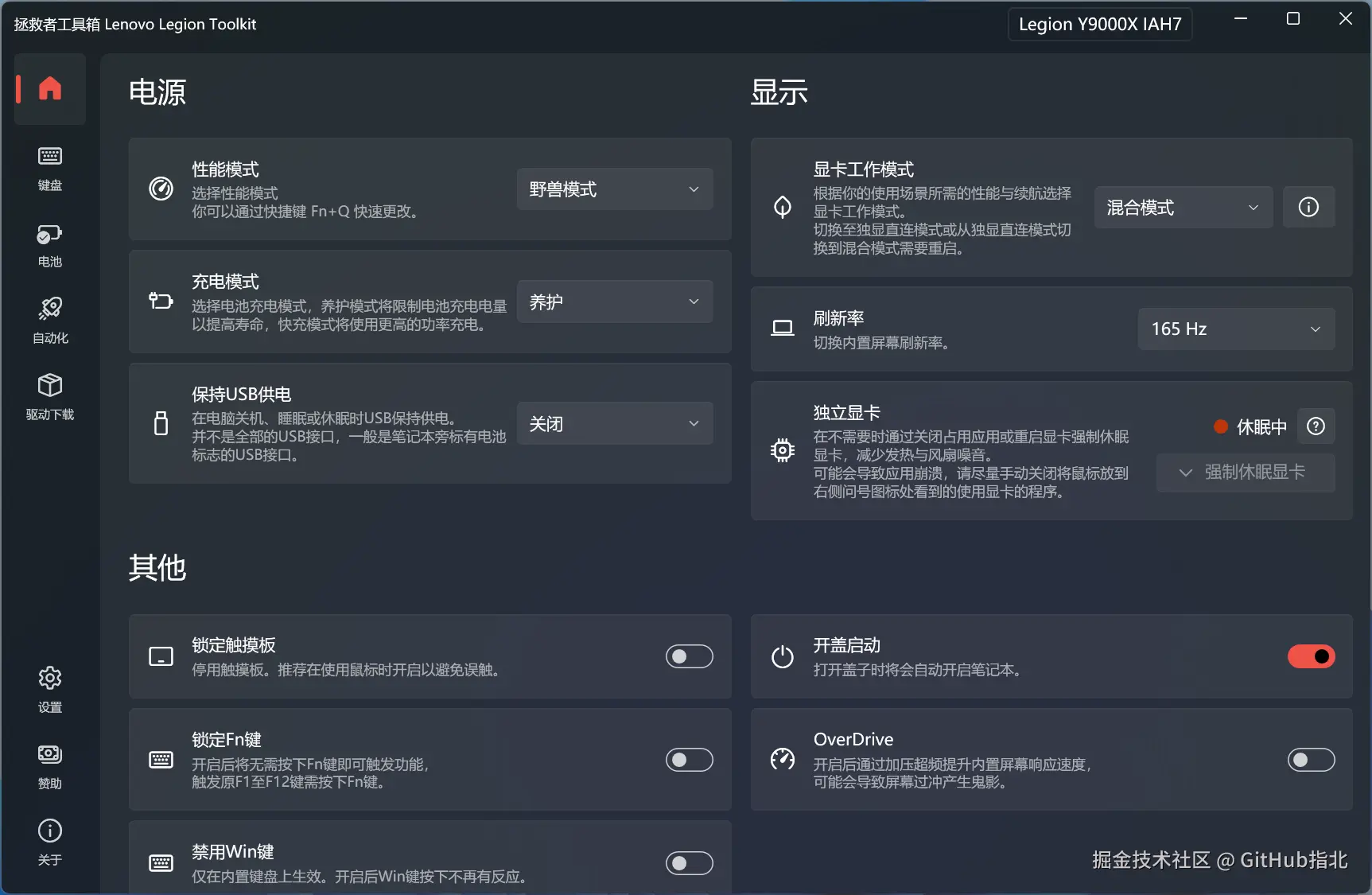1372x895 pixels.
Task: Click the 保持USB供电 USB icon
Action: coord(161,423)
